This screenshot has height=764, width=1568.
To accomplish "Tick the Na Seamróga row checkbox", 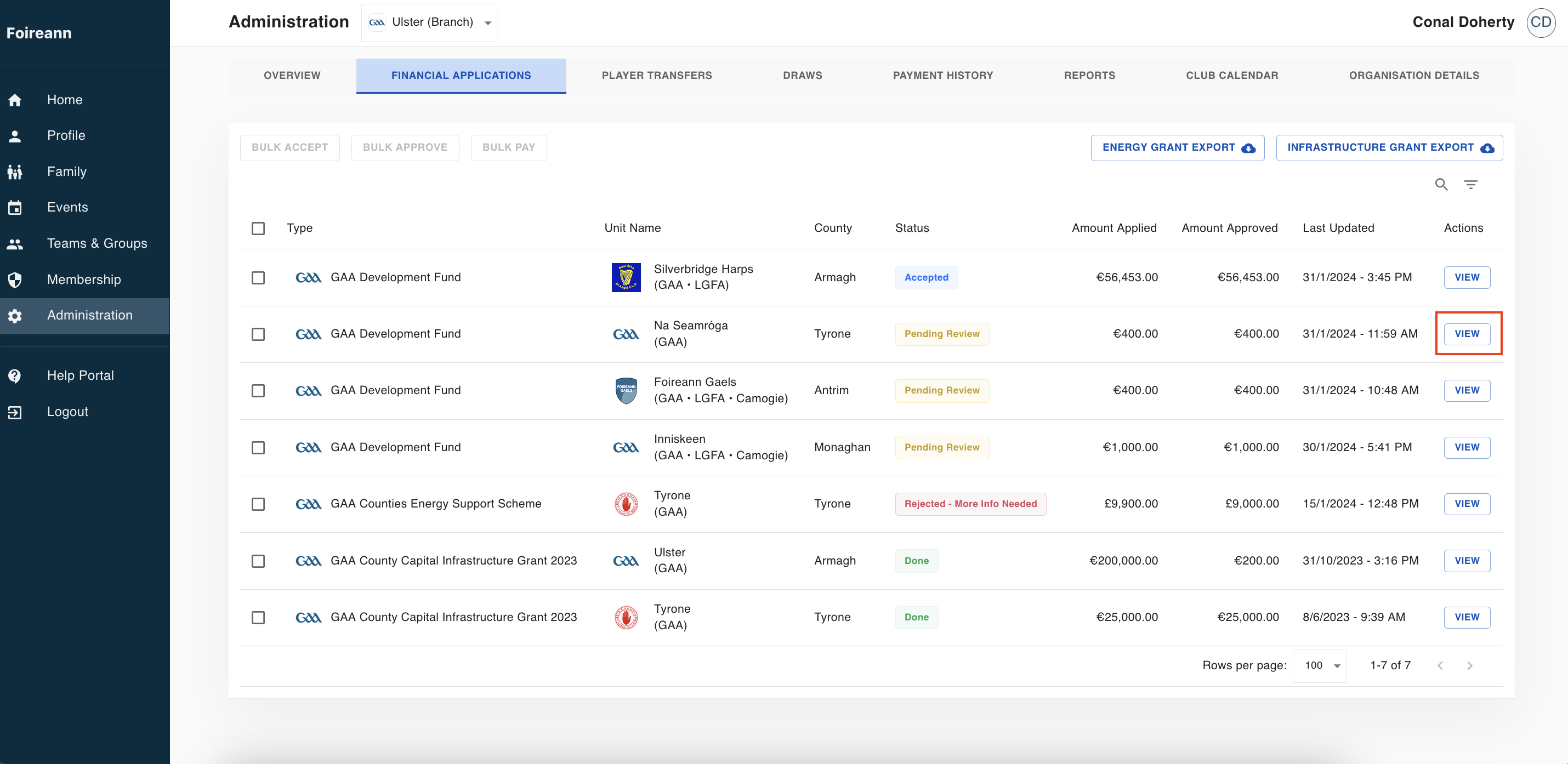I will click(x=258, y=334).
